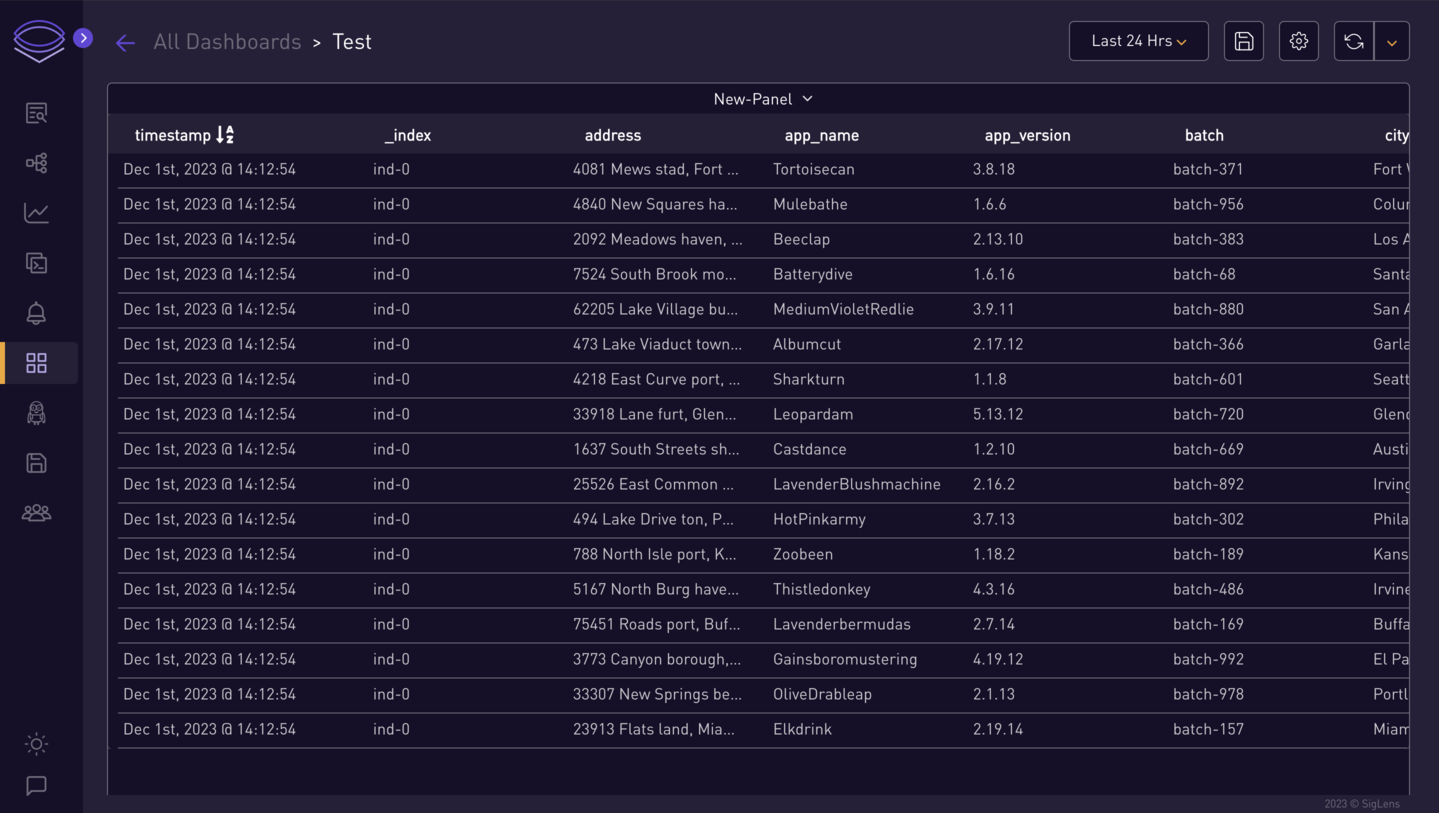Select the LavenderBlushmachine cell
The height and width of the screenshot is (813, 1439).
pyautogui.click(x=857, y=484)
